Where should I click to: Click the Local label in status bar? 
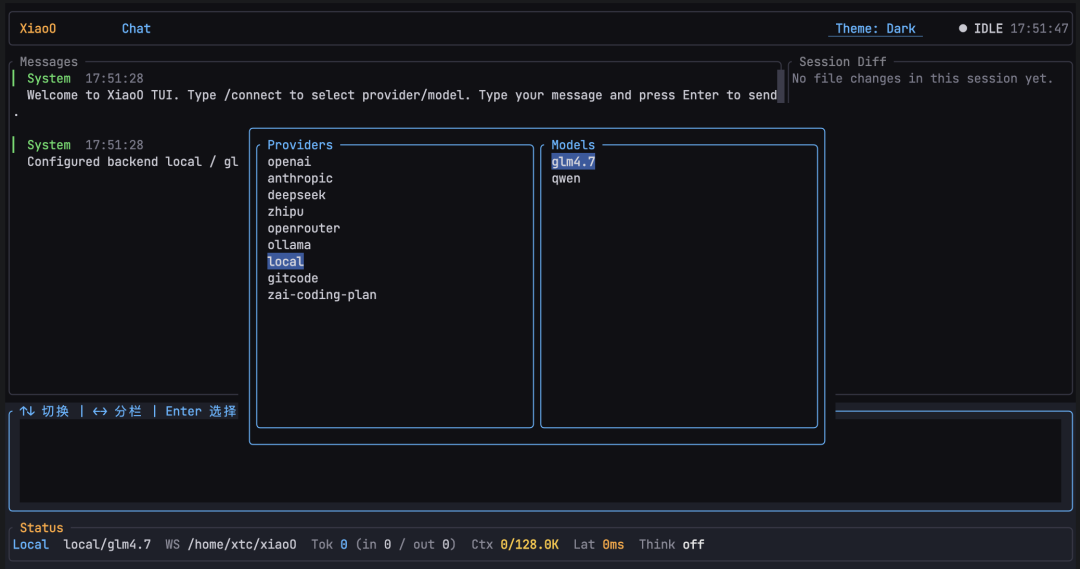[x=30, y=544]
